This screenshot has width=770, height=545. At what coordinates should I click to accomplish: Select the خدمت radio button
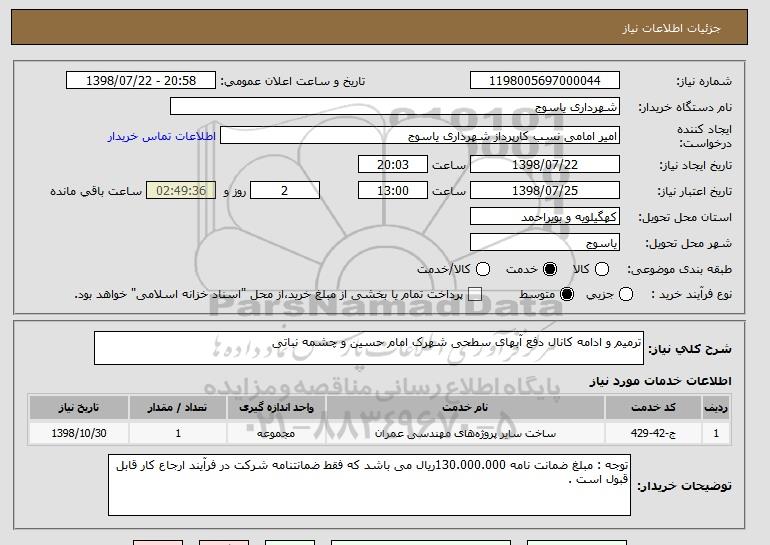coord(550,269)
